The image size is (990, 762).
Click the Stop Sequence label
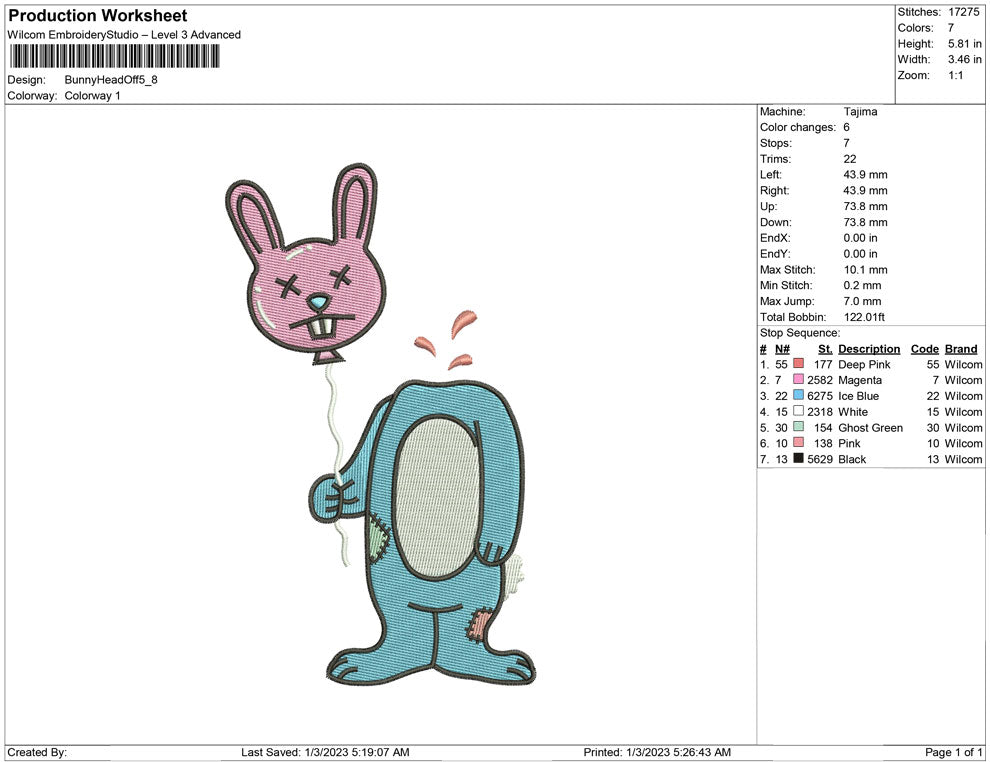[x=800, y=333]
